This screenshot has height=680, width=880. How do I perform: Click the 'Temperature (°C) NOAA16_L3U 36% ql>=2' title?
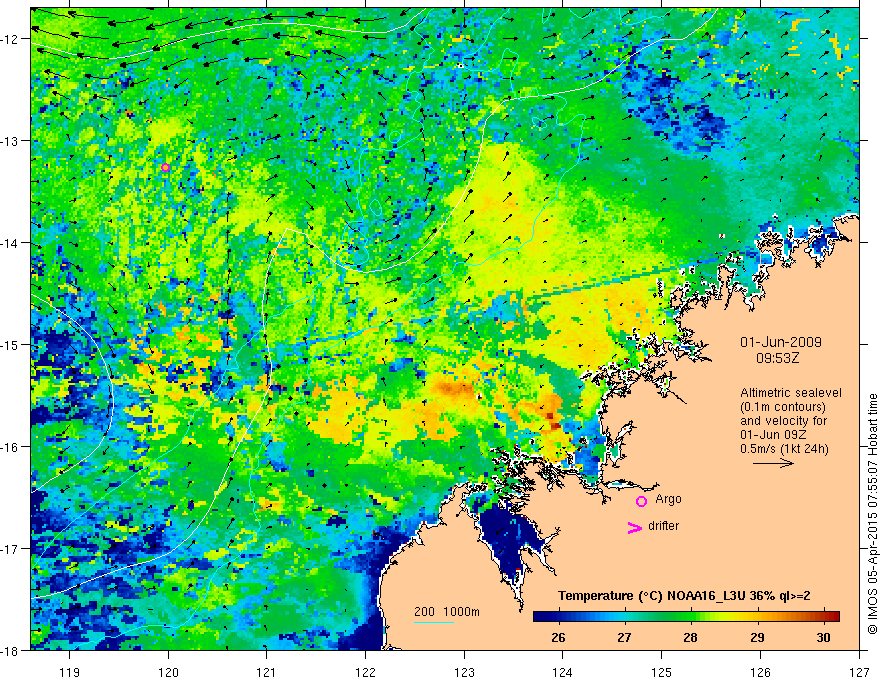point(684,596)
